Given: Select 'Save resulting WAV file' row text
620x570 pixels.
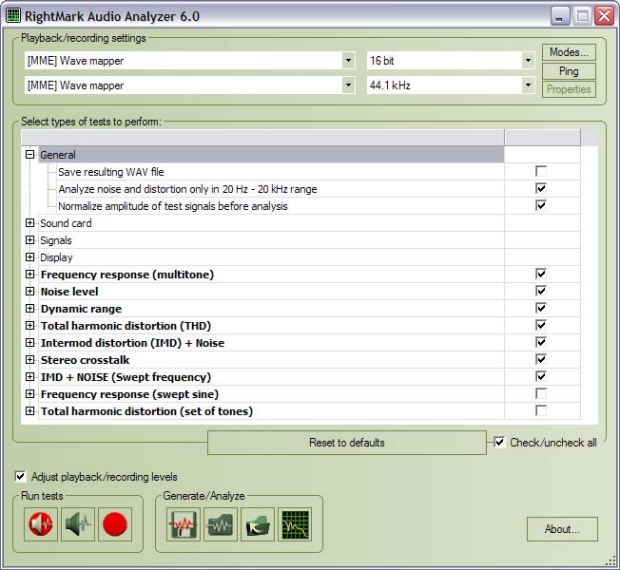Looking at the screenshot, I should tap(111, 172).
